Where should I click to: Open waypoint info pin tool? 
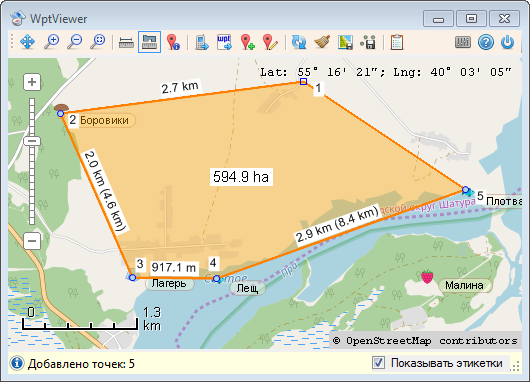point(173,42)
